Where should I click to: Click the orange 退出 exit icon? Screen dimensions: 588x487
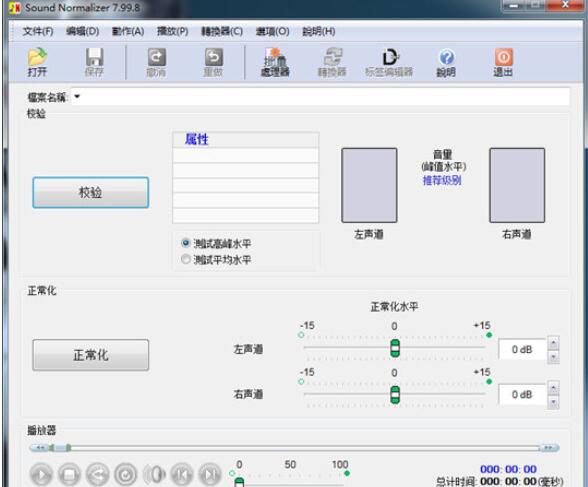point(503,57)
